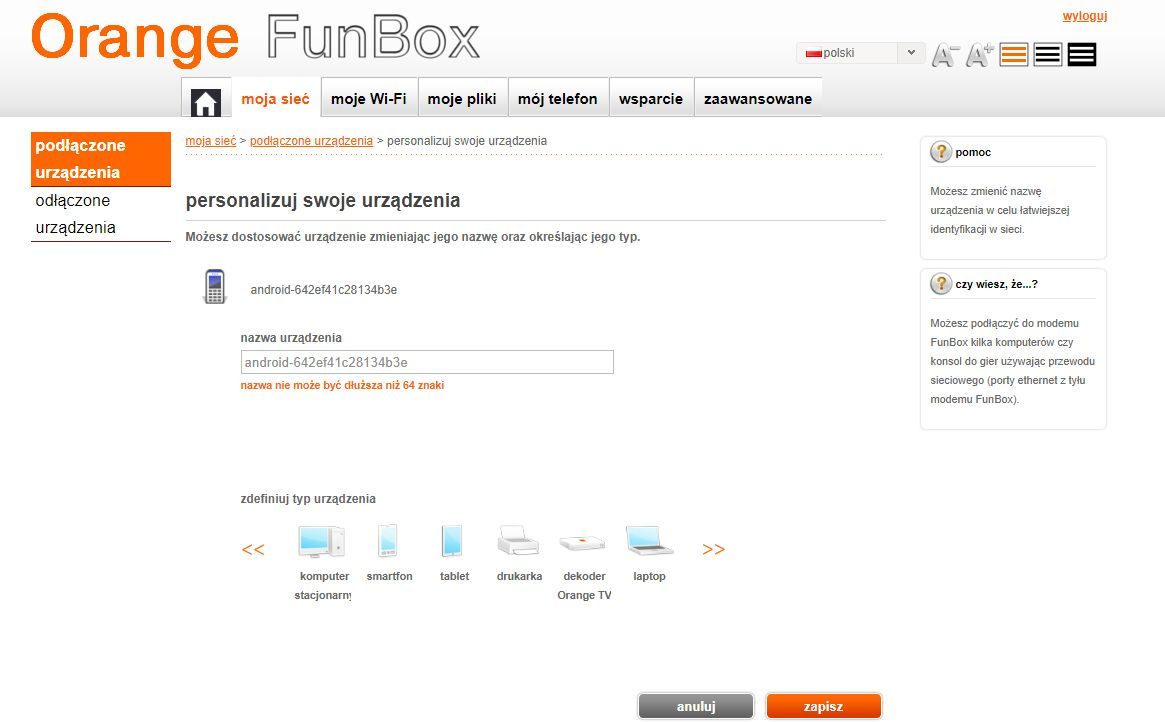The image size is (1165, 722).
Task: Open the zaawansowane tab
Action: pyautogui.click(x=758, y=99)
